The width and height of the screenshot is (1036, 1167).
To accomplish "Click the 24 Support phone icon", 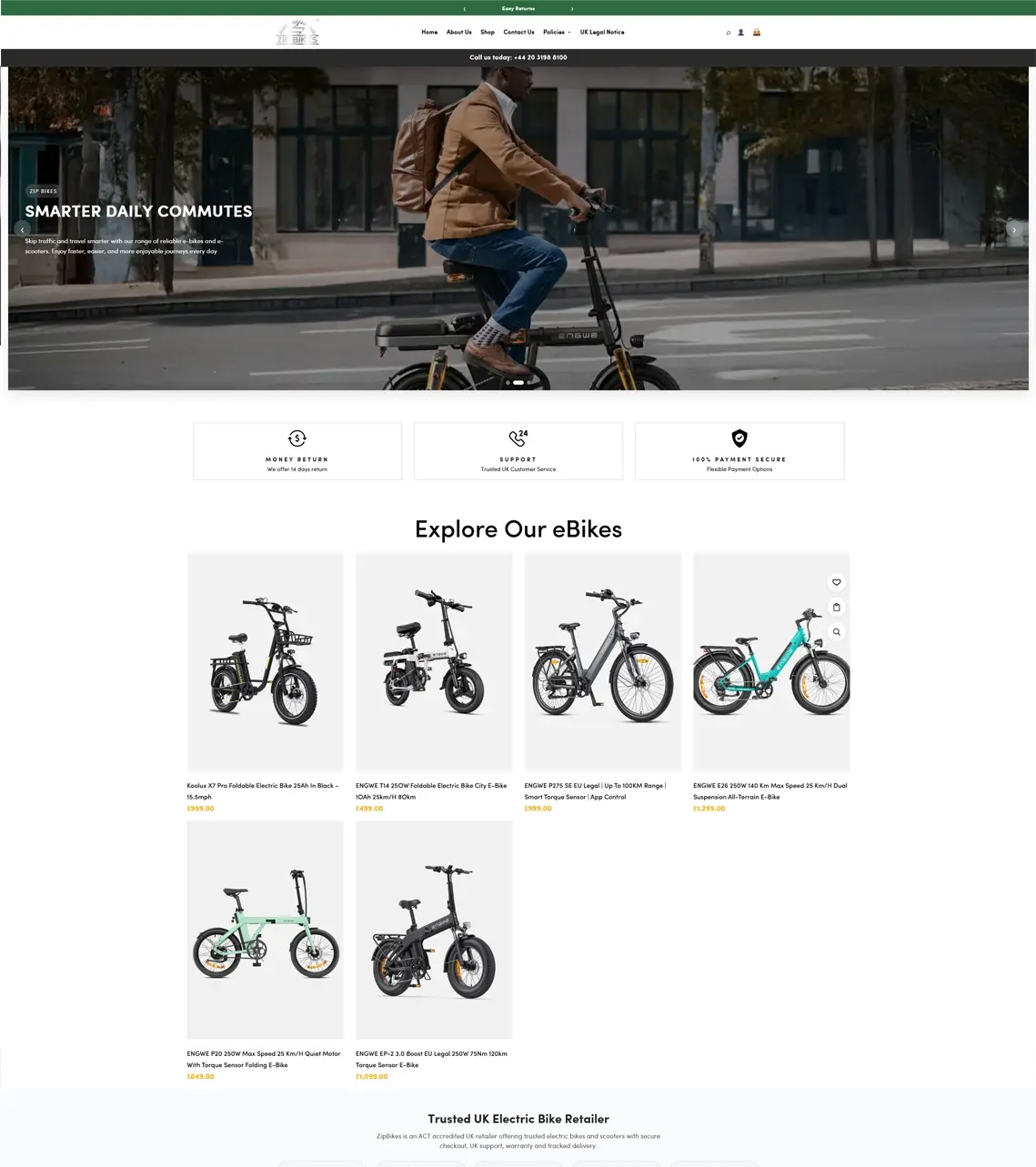I will coord(518,438).
